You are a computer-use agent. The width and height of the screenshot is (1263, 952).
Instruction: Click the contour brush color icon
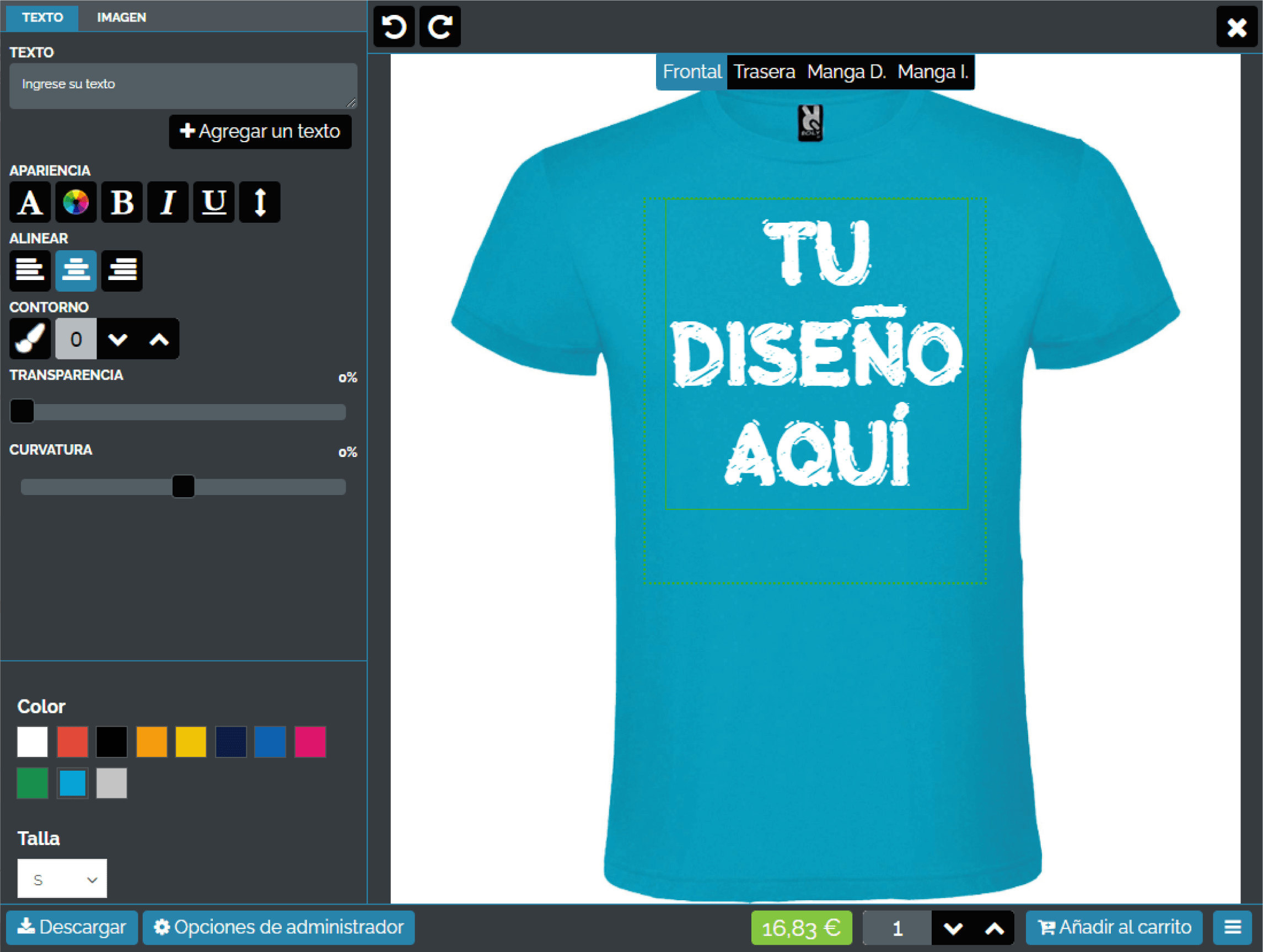pyautogui.click(x=30, y=339)
